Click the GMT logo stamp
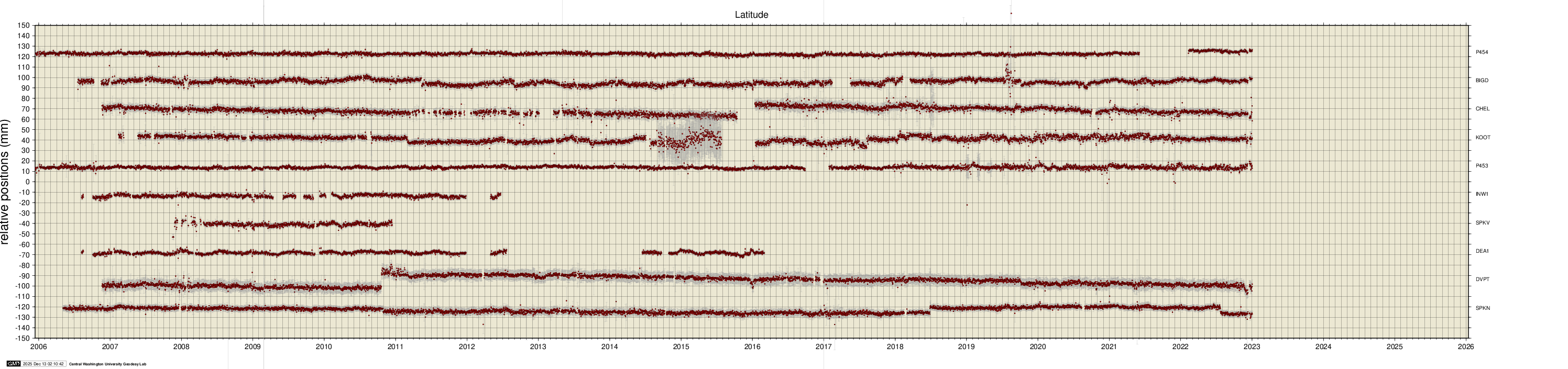The height and width of the screenshot is (369, 1568). (14, 364)
